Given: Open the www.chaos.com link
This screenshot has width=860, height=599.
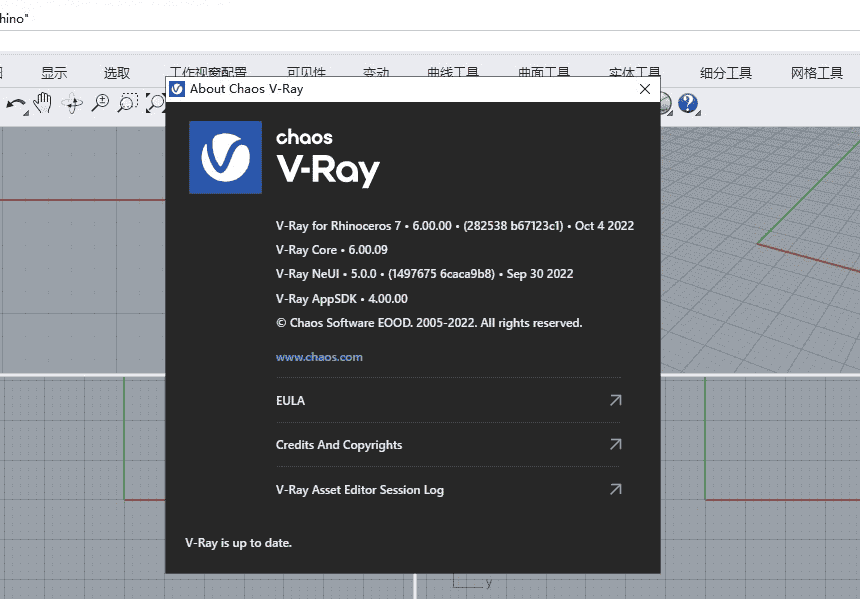Looking at the screenshot, I should click(319, 356).
